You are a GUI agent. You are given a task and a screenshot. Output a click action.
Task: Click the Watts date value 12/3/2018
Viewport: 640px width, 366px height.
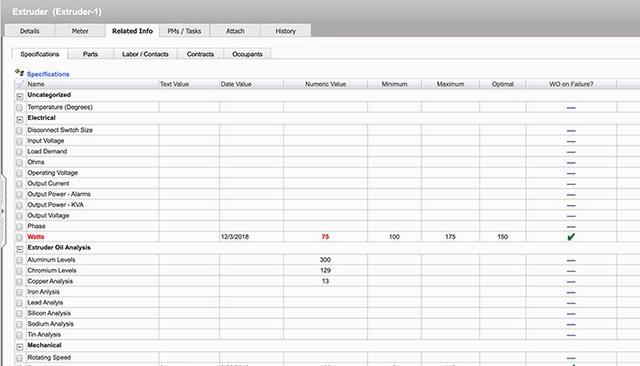pos(235,237)
